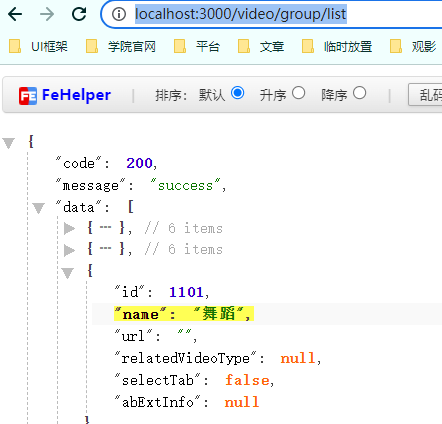Screen dimensions: 442x424
Task: Open the 临时放置 bookmark folder
Action: click(x=337, y=46)
